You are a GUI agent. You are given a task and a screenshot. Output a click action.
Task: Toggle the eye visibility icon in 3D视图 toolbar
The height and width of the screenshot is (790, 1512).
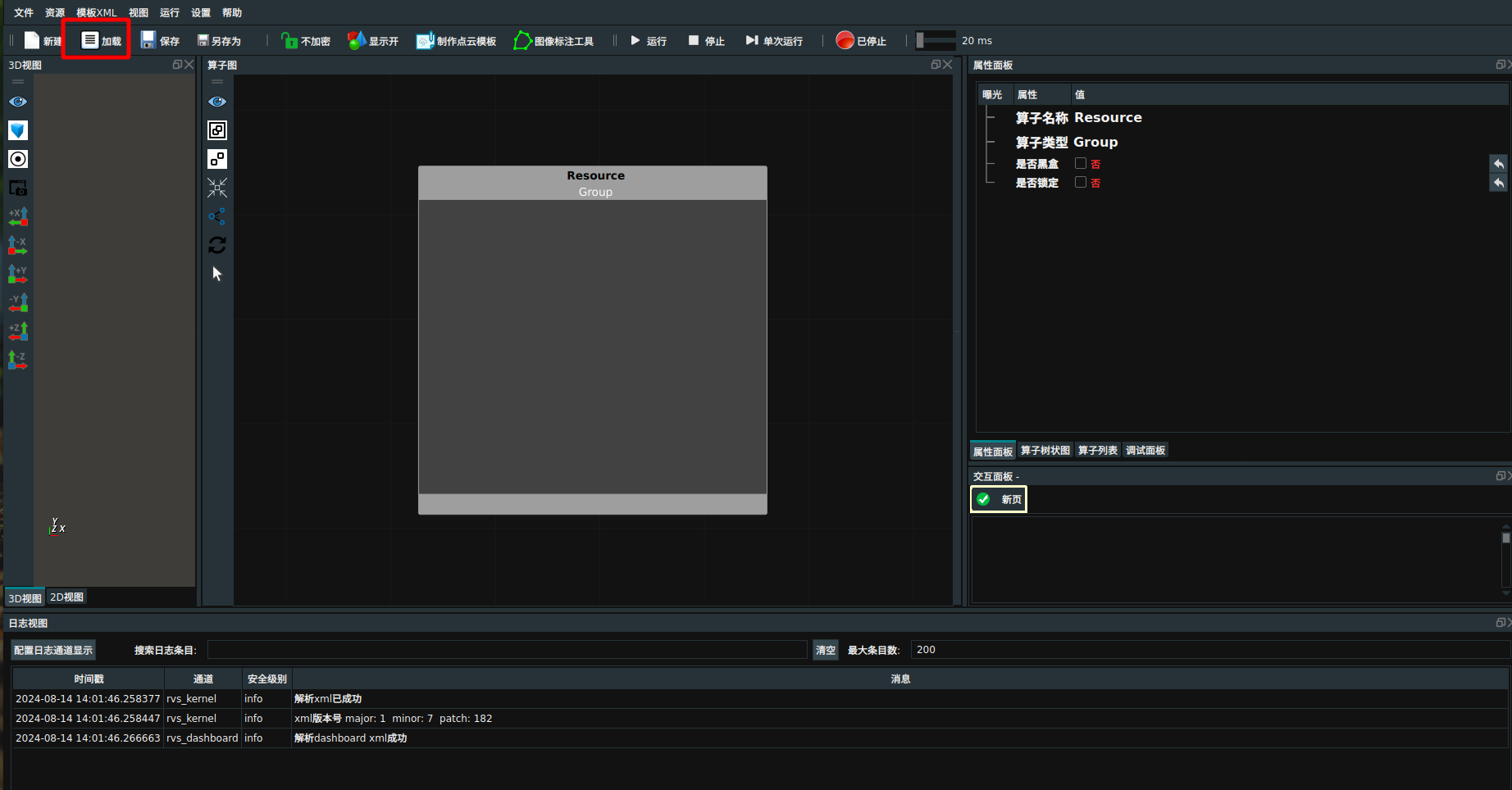(x=18, y=102)
